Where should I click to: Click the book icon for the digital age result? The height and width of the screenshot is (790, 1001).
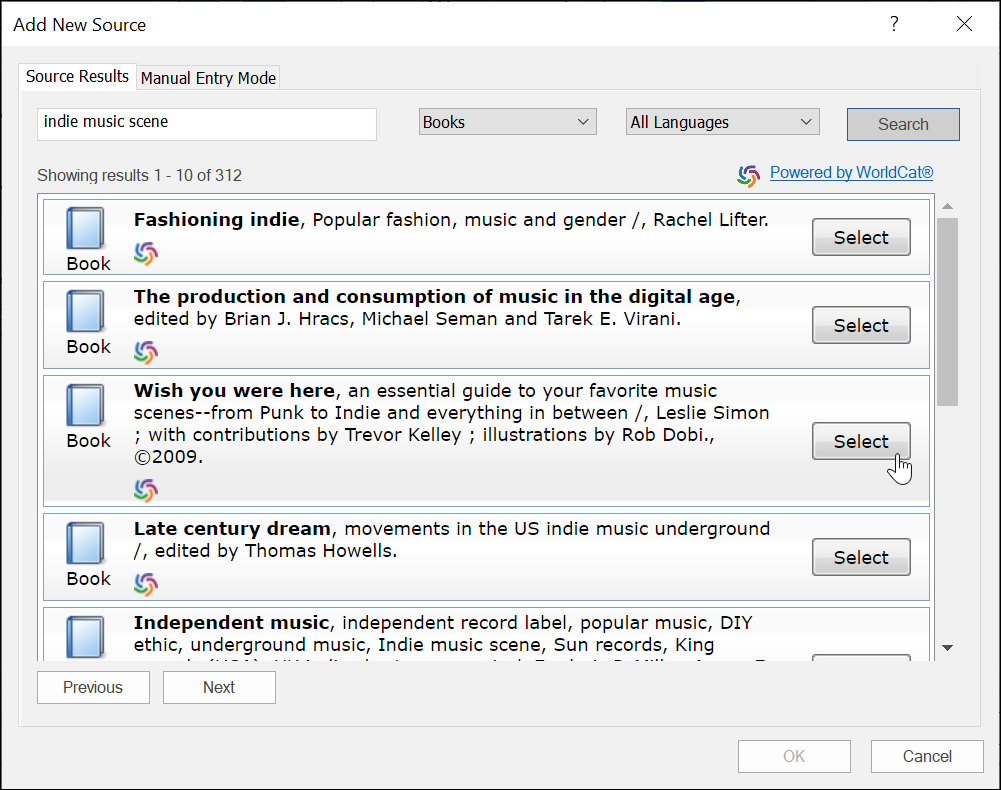tap(85, 312)
